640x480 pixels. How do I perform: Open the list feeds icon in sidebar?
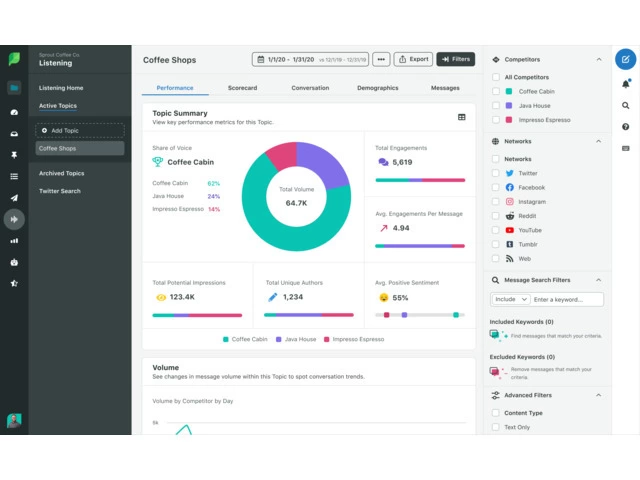tap(14, 176)
